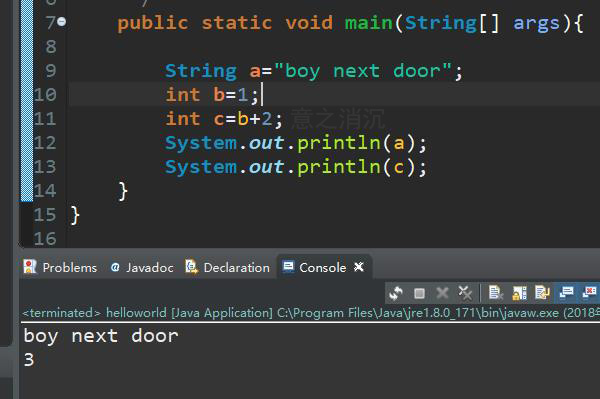600x399 pixels.
Task: Click the Remove All Terminated Launches icon
Action: pyautogui.click(x=465, y=293)
